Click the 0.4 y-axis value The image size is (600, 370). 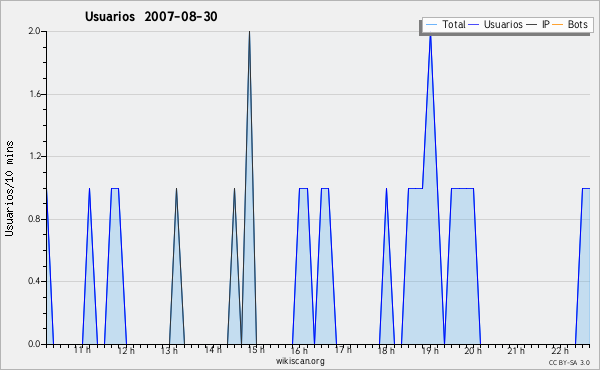[34, 282]
